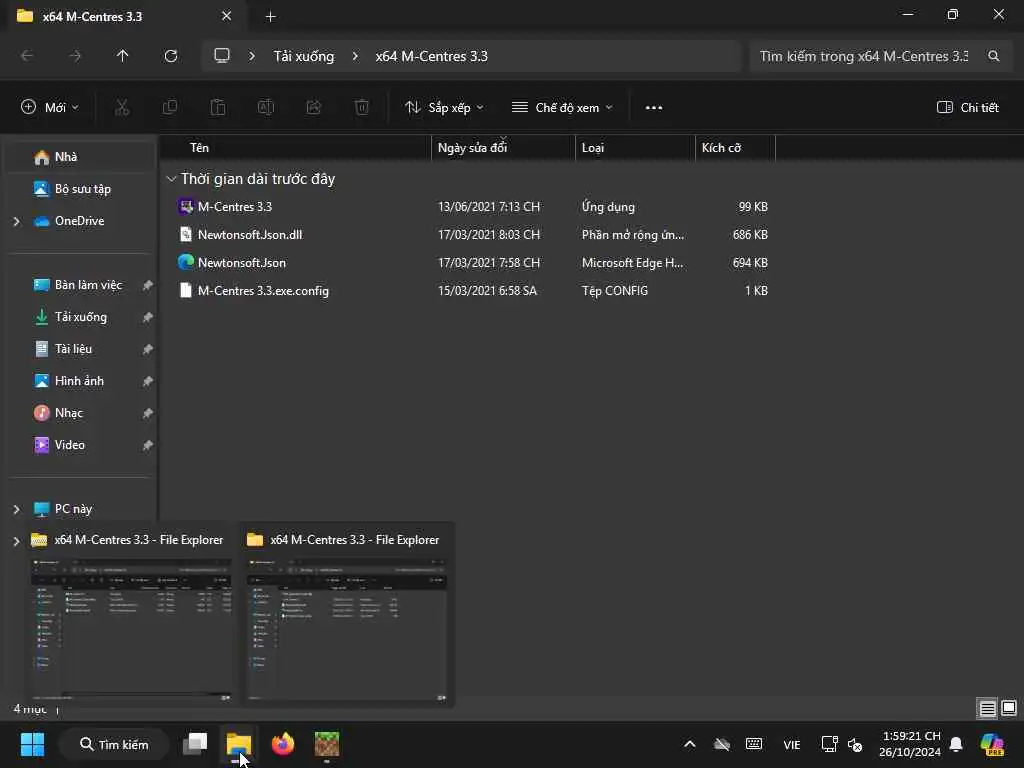Screen dimensions: 1024x768
Task: Switch to details list view icon in status bar
Action: coord(987,708)
